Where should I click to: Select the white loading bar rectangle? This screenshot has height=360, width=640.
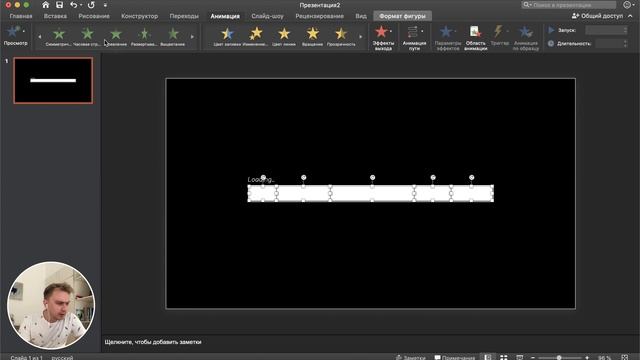(x=371, y=193)
